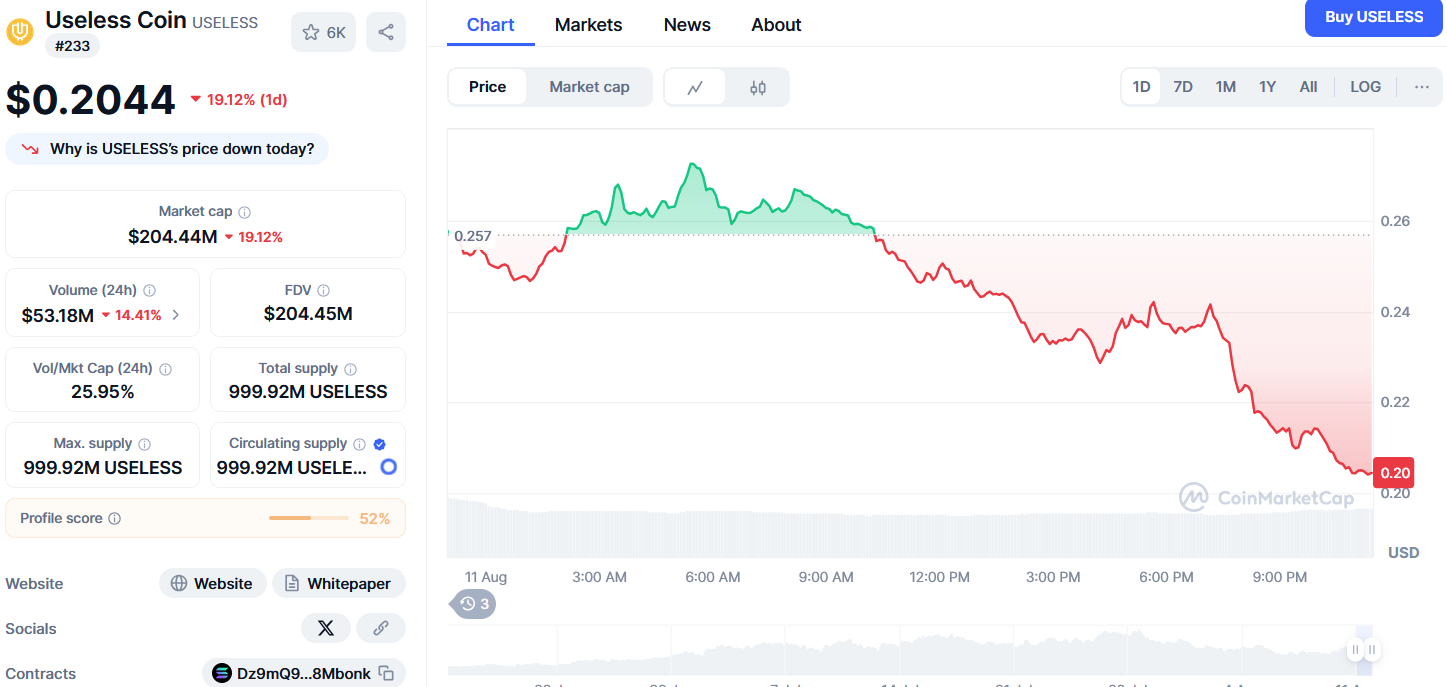1447x687 pixels.
Task: Switch to the News tab
Action: 687,25
